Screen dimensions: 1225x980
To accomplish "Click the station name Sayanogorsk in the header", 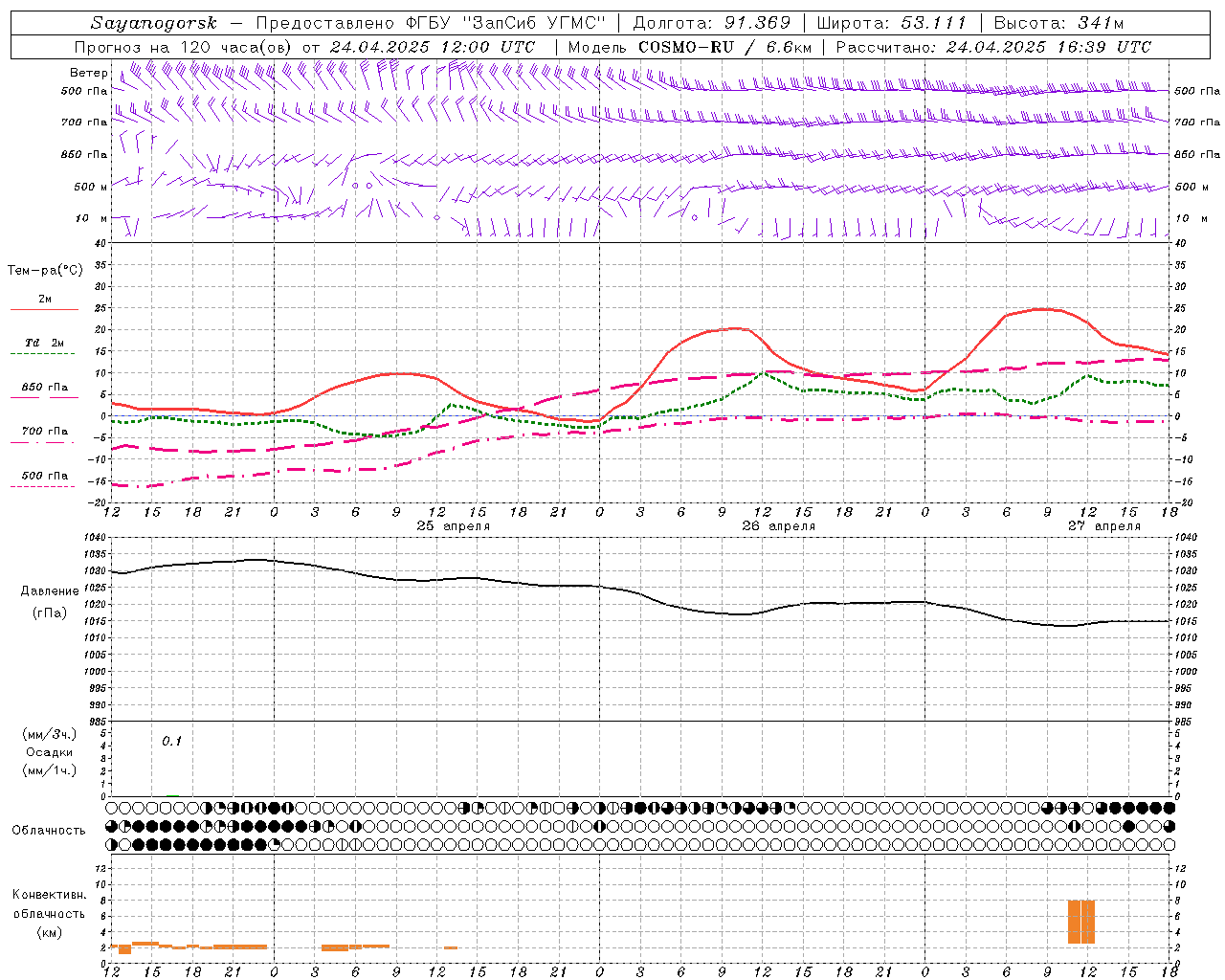I will (x=154, y=23).
